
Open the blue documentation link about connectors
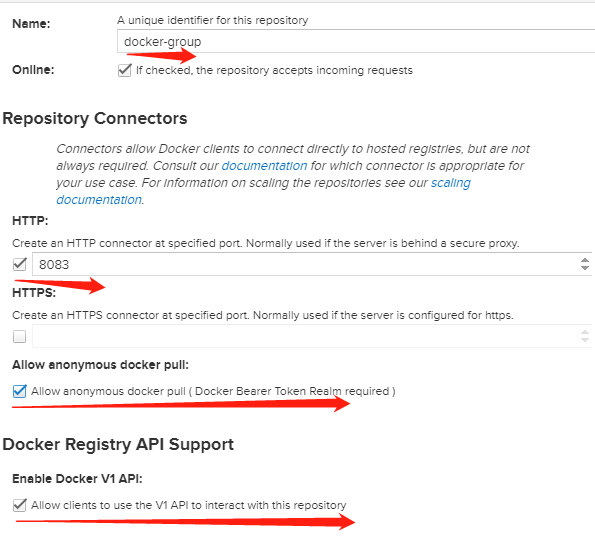(x=264, y=166)
